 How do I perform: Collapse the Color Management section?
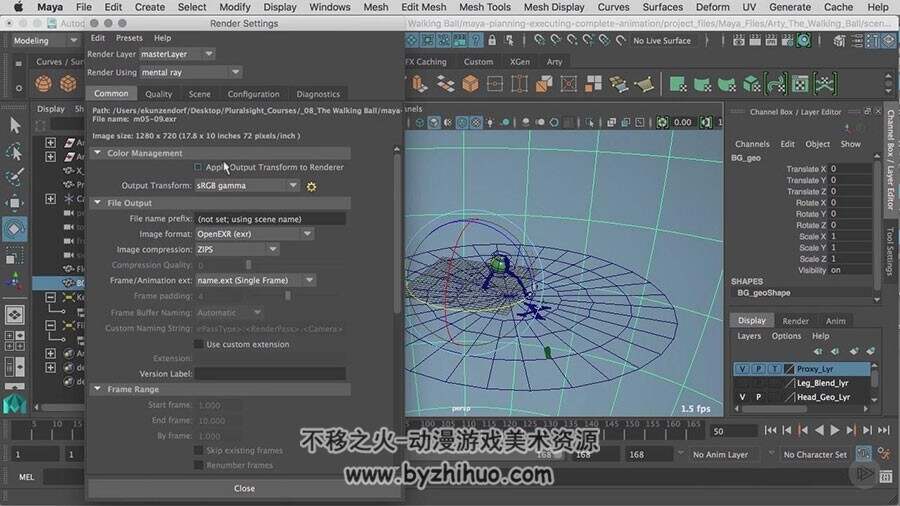coord(98,153)
